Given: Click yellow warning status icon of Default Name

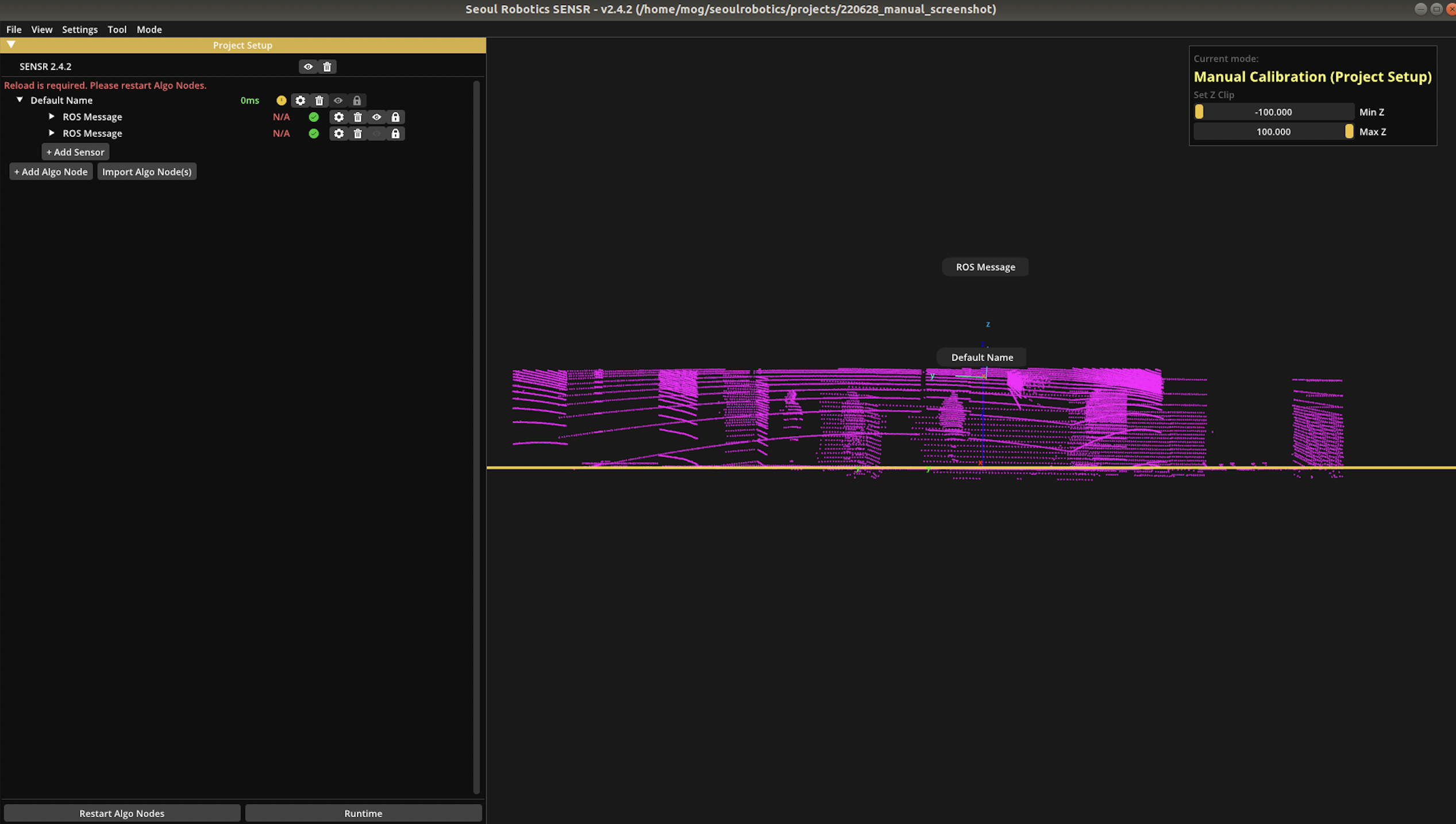Looking at the screenshot, I should pos(281,101).
